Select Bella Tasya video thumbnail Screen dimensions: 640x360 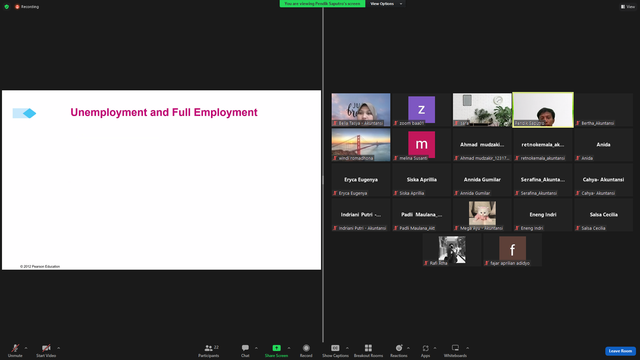(x=361, y=109)
